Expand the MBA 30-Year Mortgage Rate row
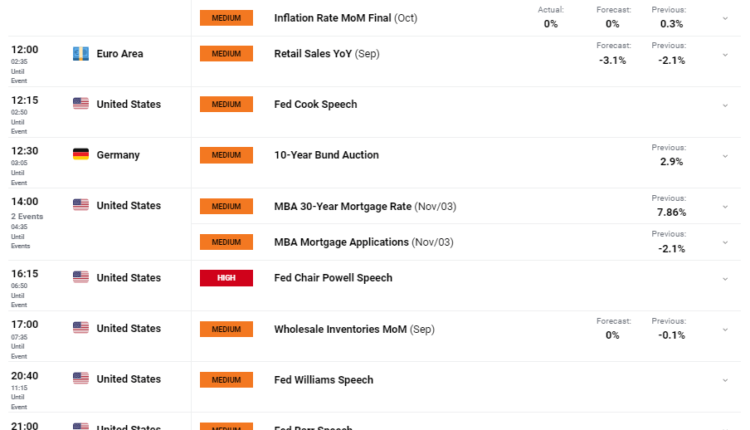This screenshot has width=750, height=430. coord(725,207)
